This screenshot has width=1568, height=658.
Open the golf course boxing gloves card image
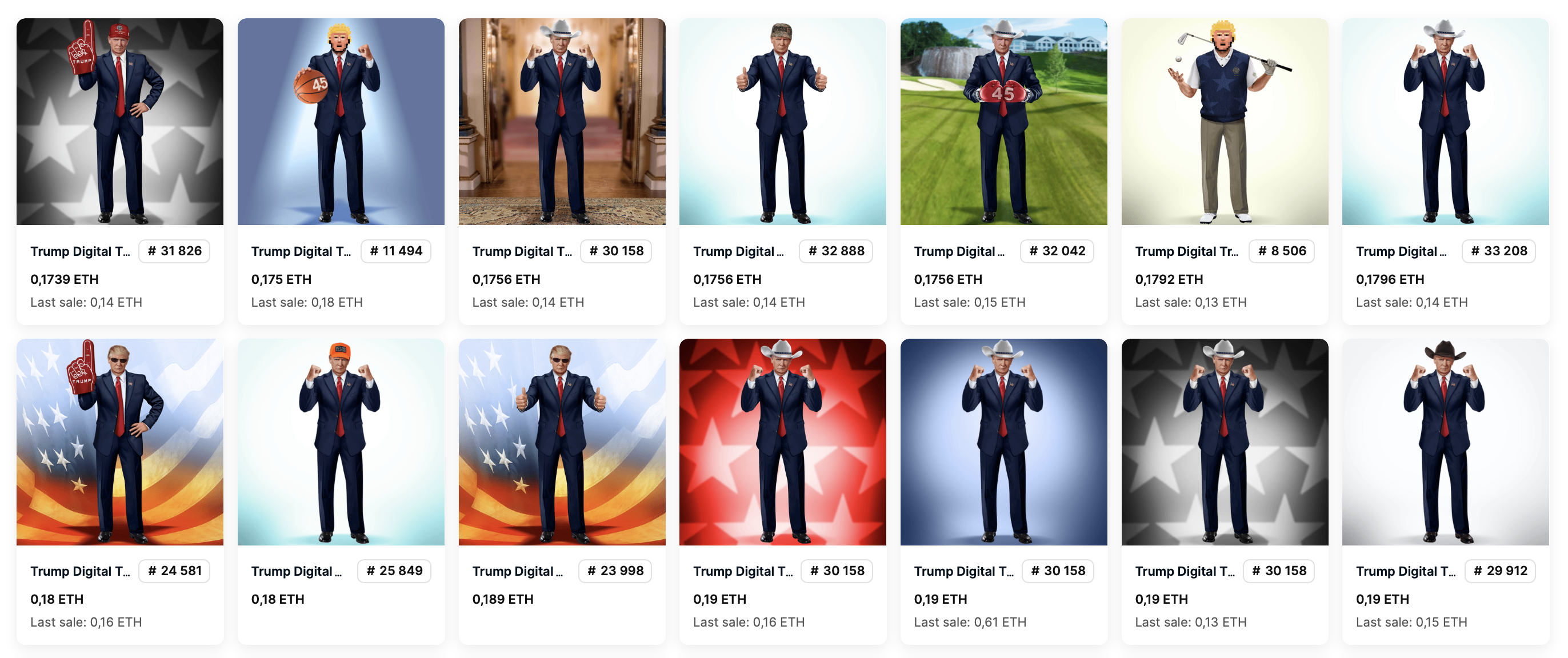click(x=1004, y=121)
